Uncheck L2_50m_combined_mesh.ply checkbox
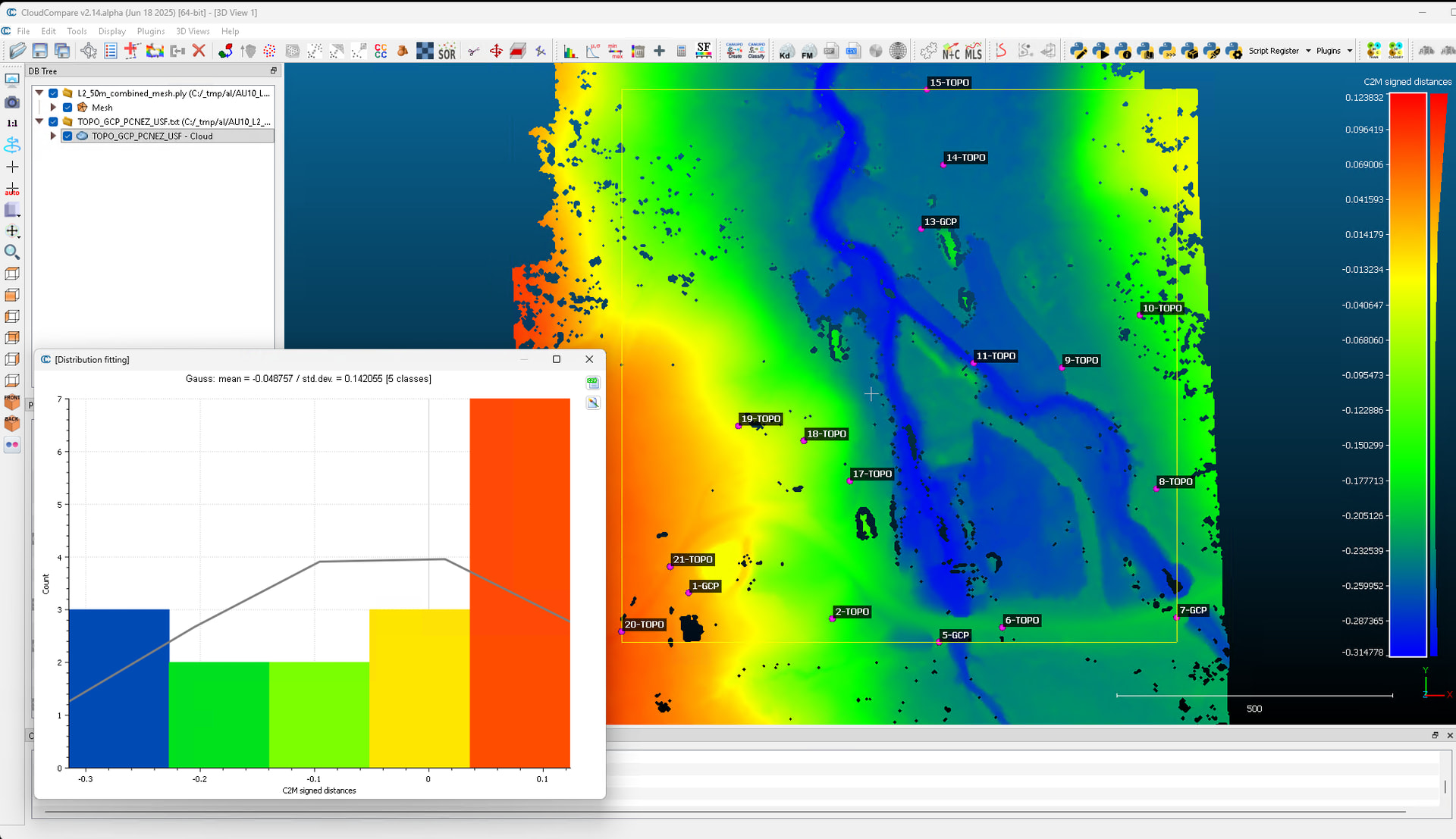Viewport: 1456px width, 839px height. pyautogui.click(x=53, y=93)
